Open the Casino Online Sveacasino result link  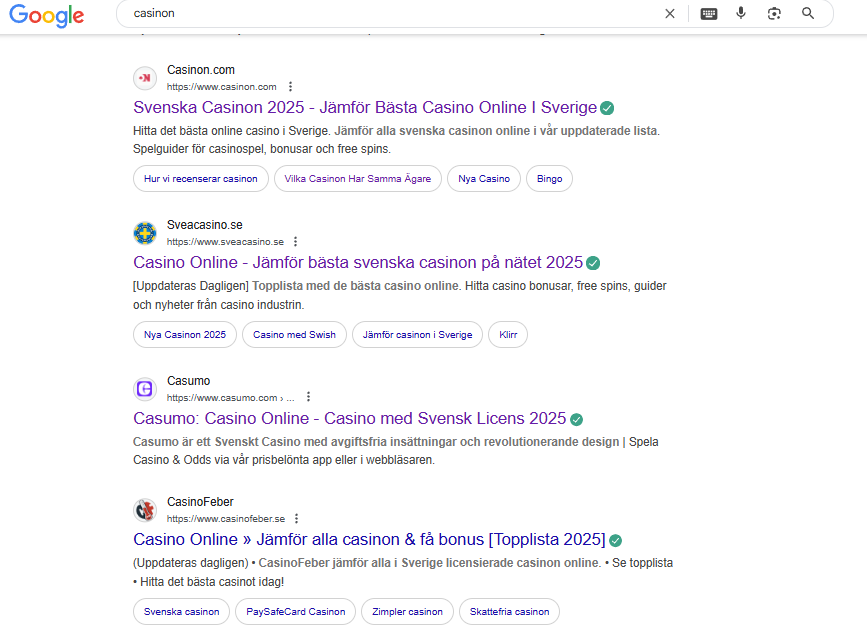coord(358,262)
